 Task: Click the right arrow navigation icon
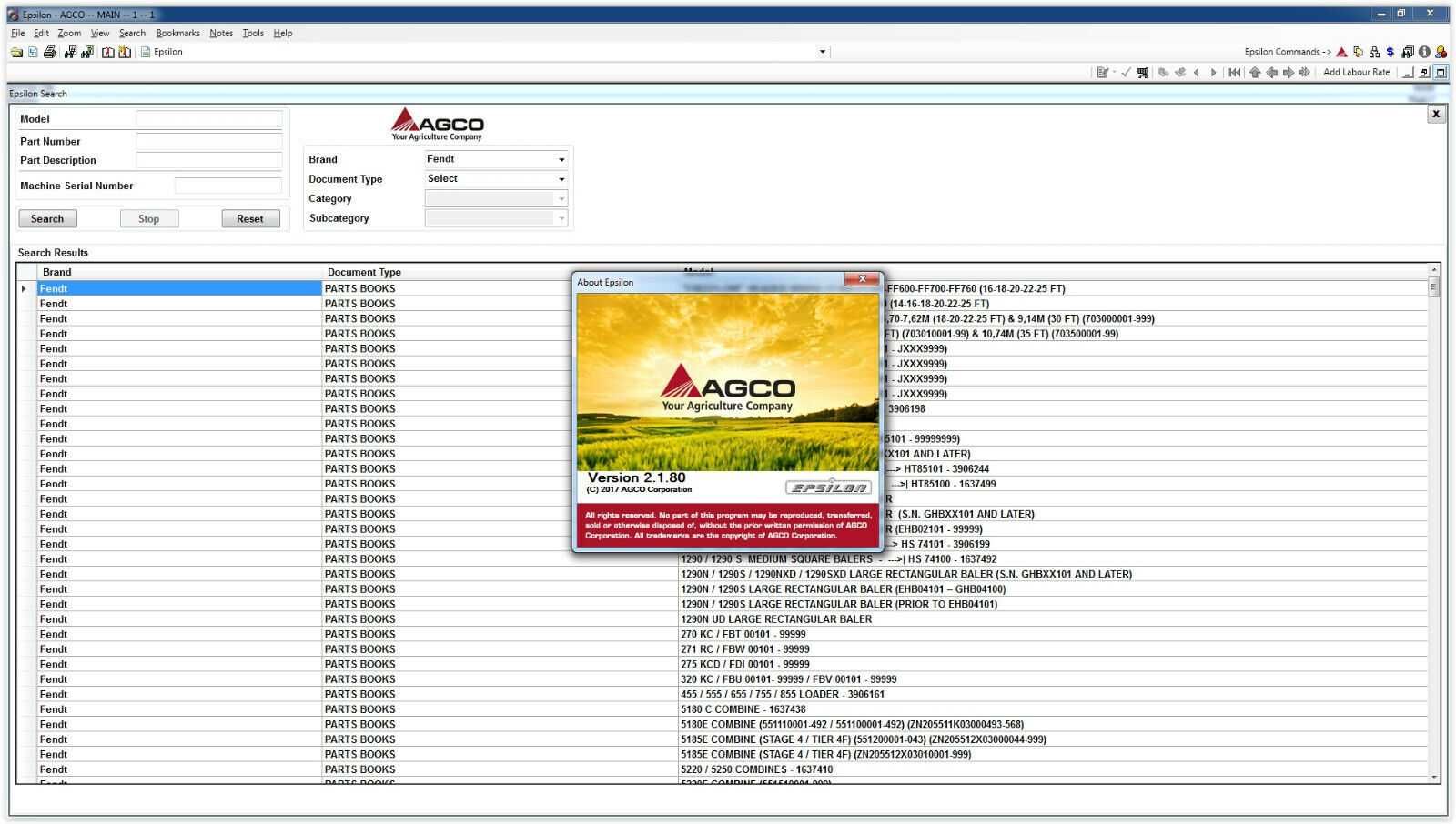tap(1288, 72)
